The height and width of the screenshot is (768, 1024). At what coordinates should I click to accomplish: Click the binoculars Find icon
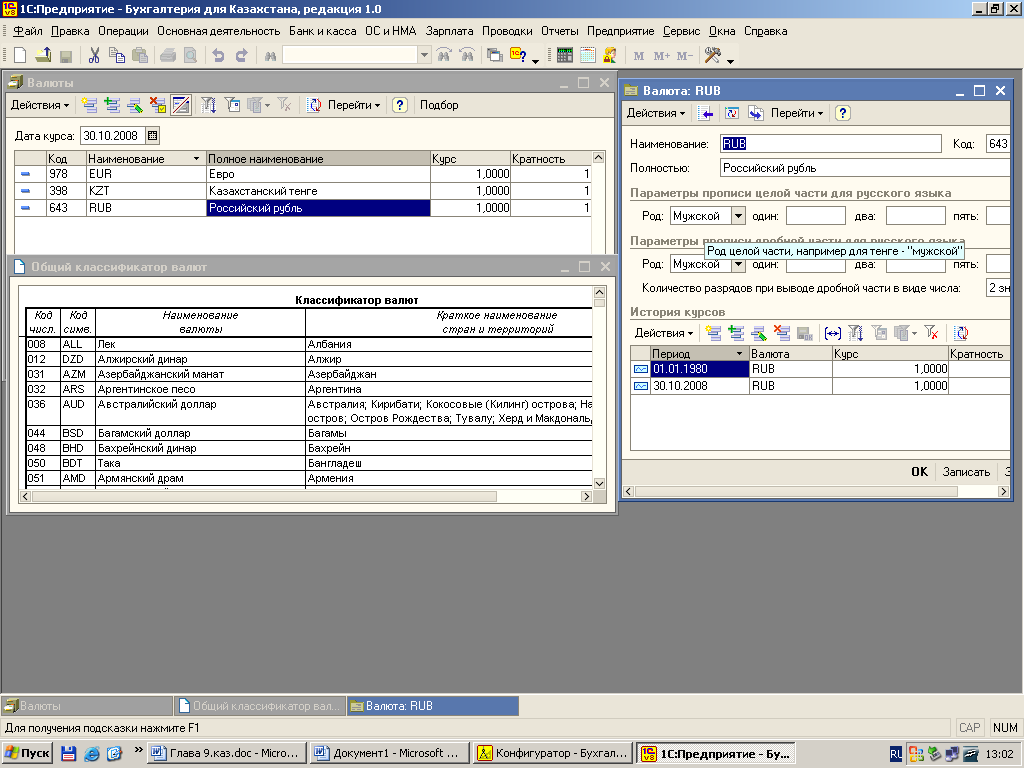click(x=270, y=56)
